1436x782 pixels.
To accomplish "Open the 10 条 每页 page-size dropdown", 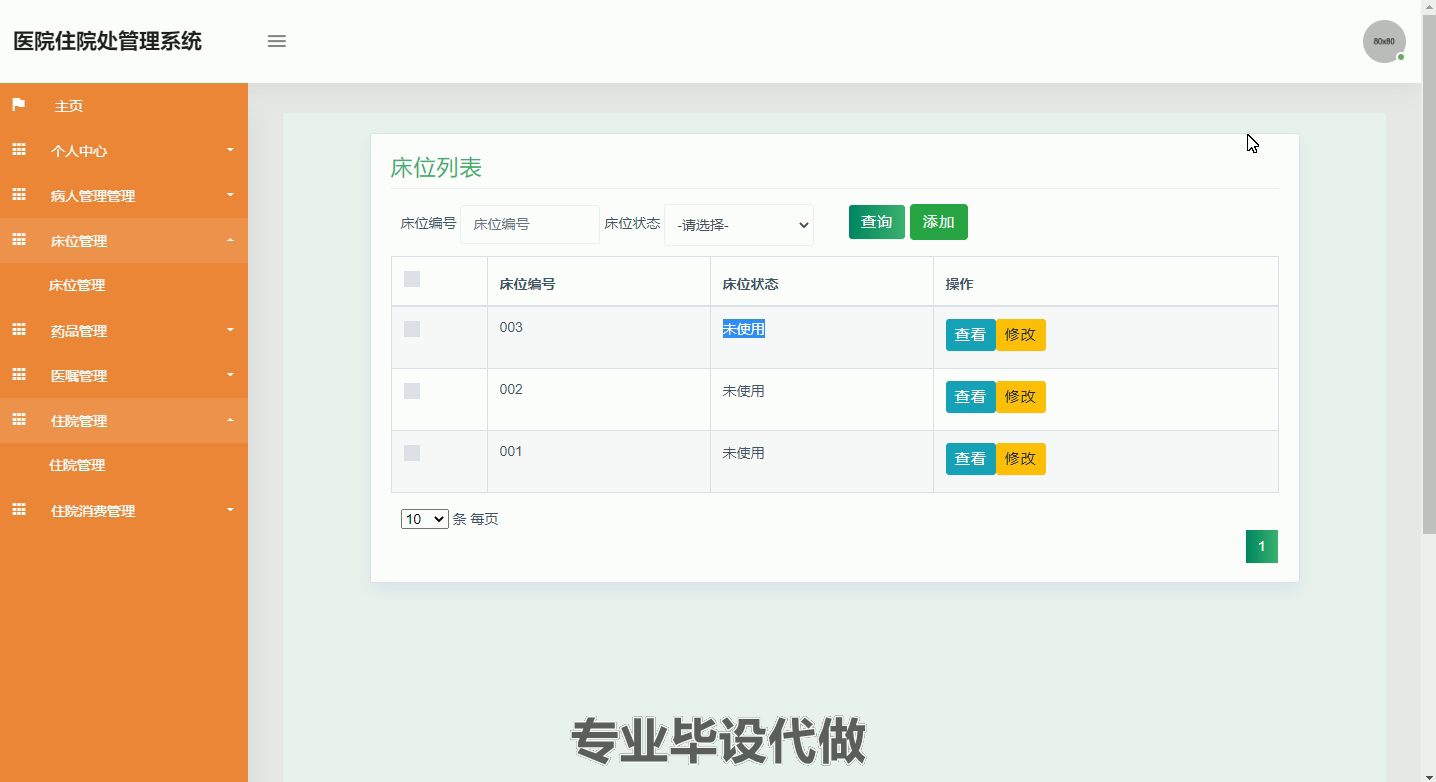I will [424, 519].
